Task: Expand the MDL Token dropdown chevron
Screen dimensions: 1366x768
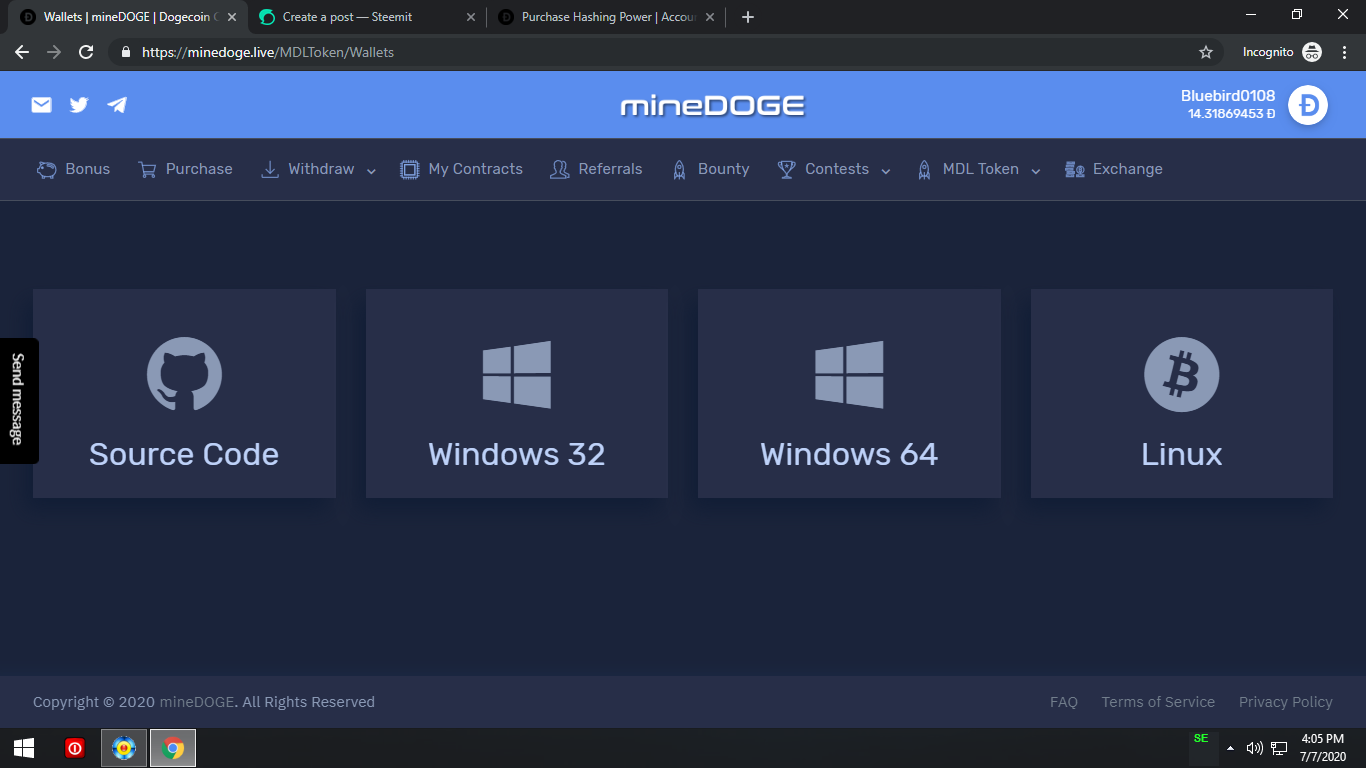Action: (x=1036, y=171)
